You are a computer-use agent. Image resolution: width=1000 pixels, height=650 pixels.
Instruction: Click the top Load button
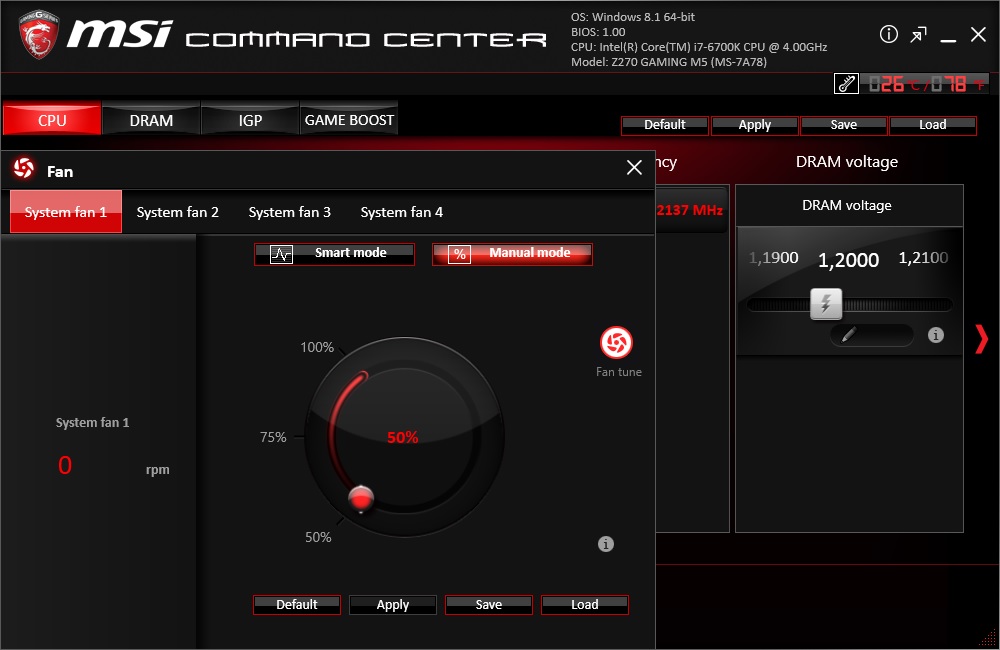[932, 125]
